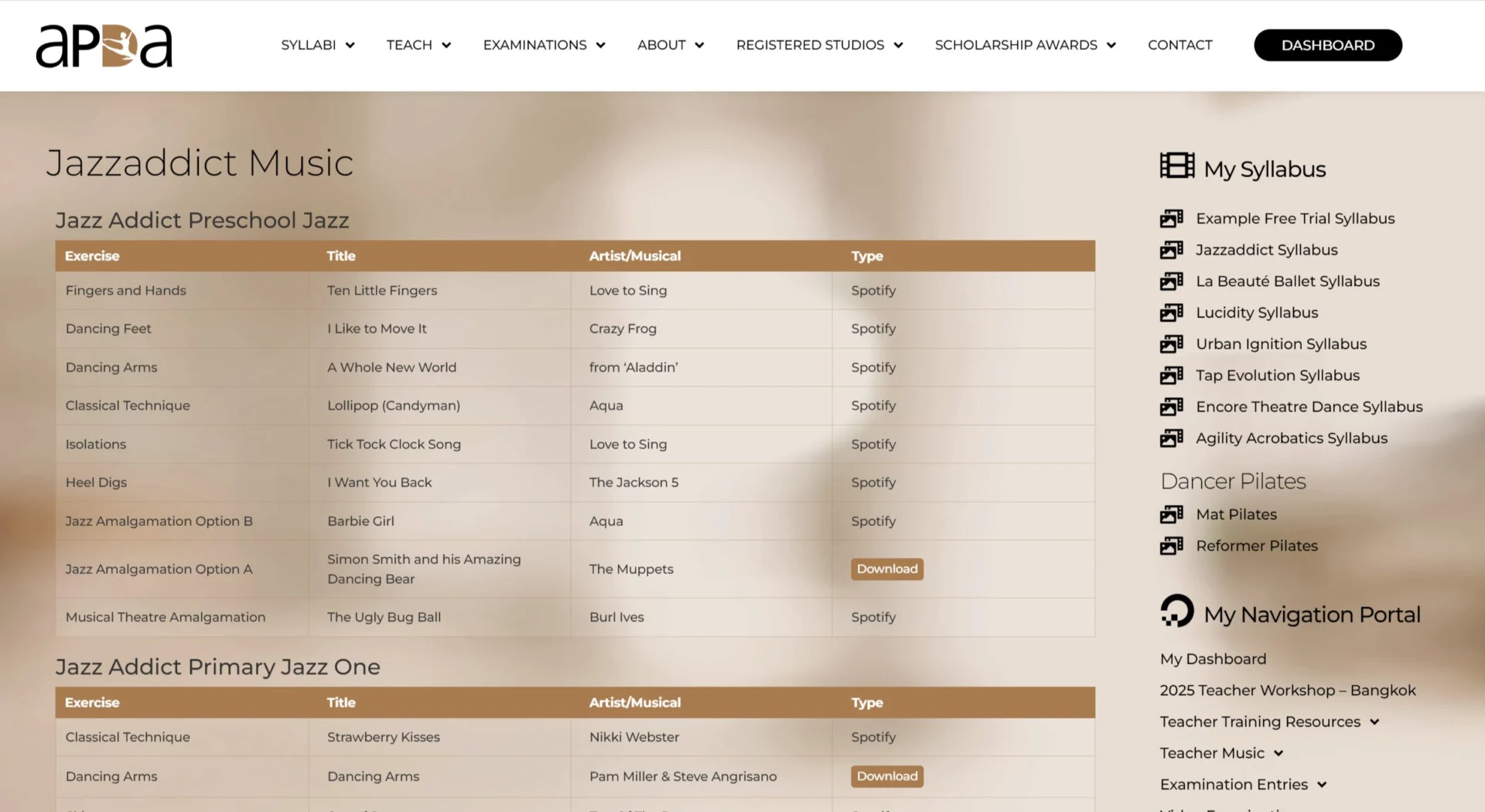This screenshot has height=812, width=1485.
Task: Open Teacher Training Resources link
Action: (1259, 722)
